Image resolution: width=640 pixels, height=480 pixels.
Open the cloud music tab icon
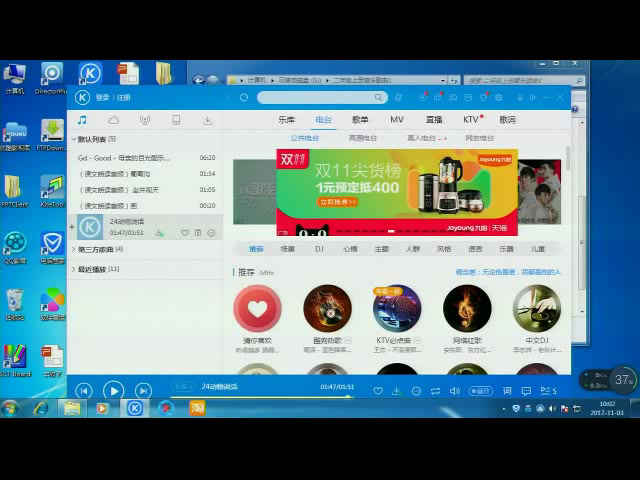[x=113, y=120]
